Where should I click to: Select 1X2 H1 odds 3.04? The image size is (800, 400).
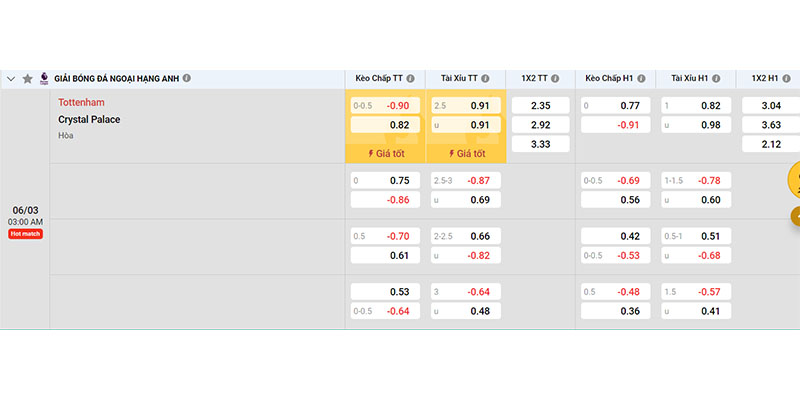[771, 105]
